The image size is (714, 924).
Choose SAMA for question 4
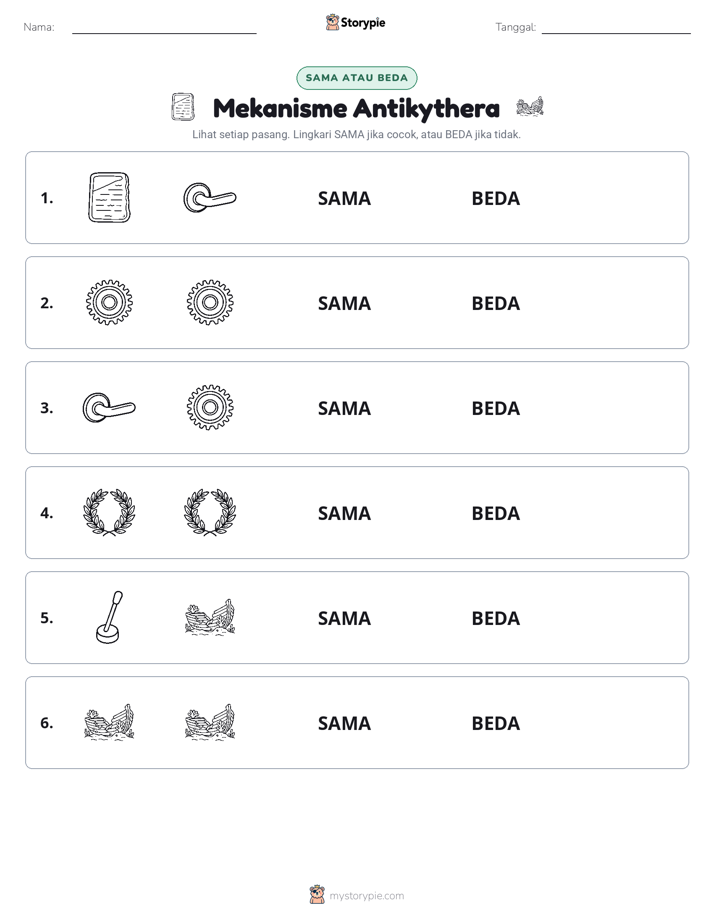[344, 513]
